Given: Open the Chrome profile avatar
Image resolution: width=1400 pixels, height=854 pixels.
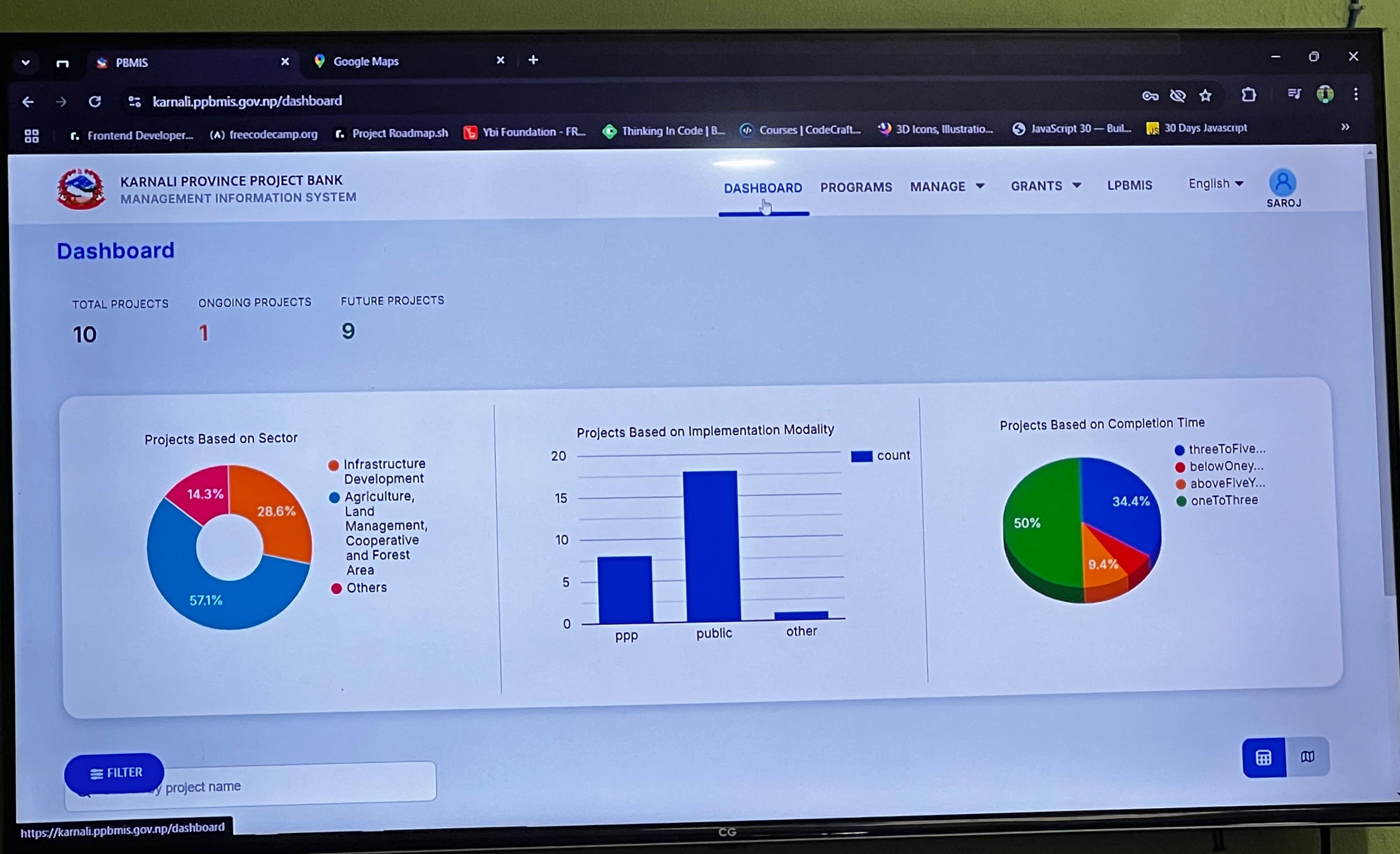Looking at the screenshot, I should click(x=1325, y=94).
